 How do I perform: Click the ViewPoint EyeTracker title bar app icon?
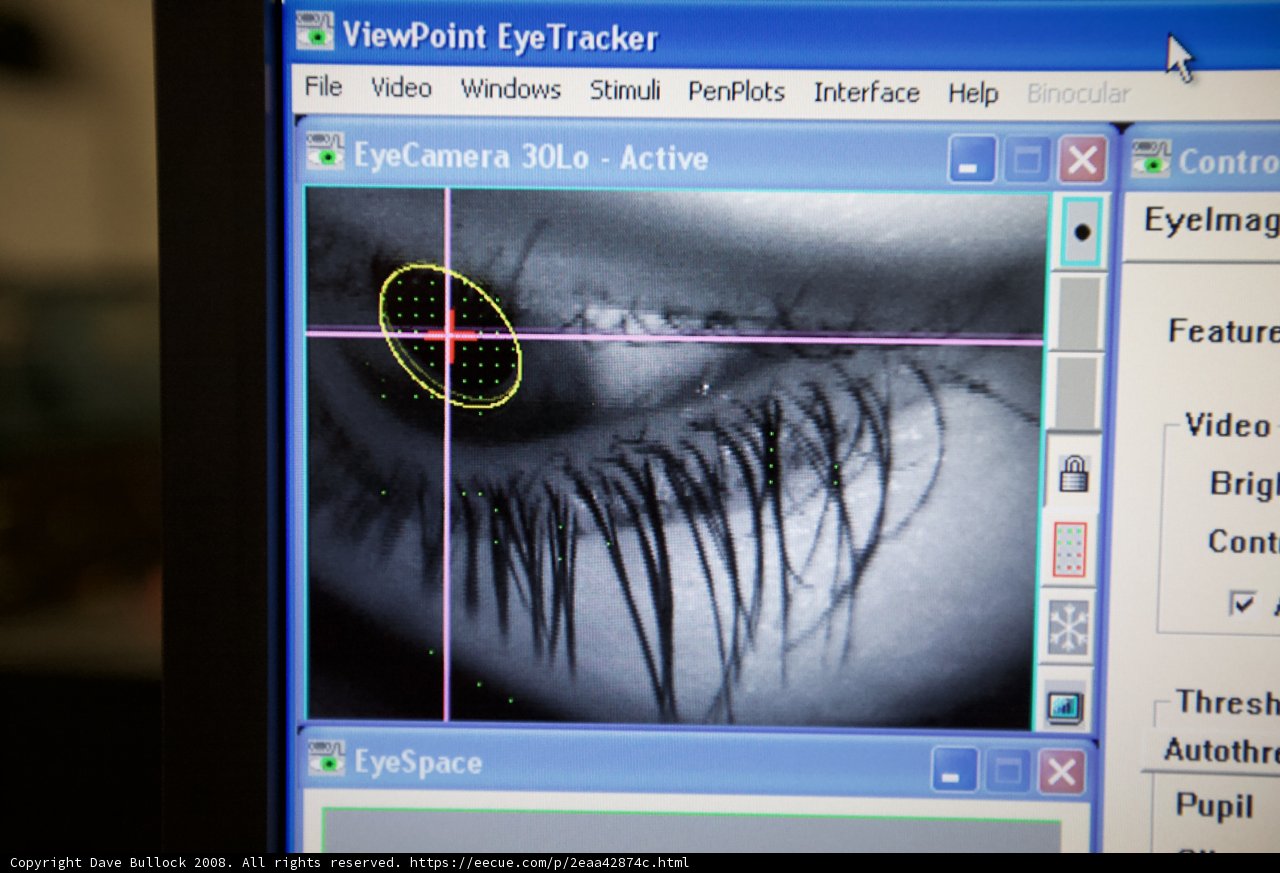[315, 32]
